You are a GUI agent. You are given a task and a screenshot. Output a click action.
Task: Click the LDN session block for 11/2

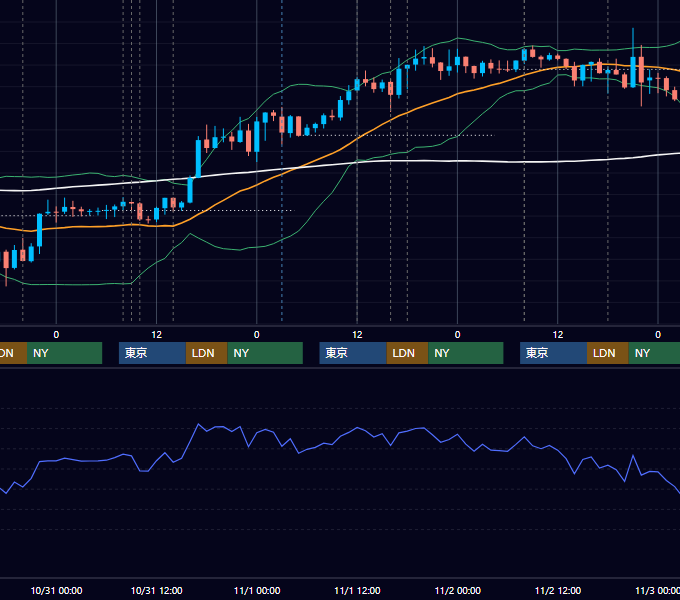point(608,353)
